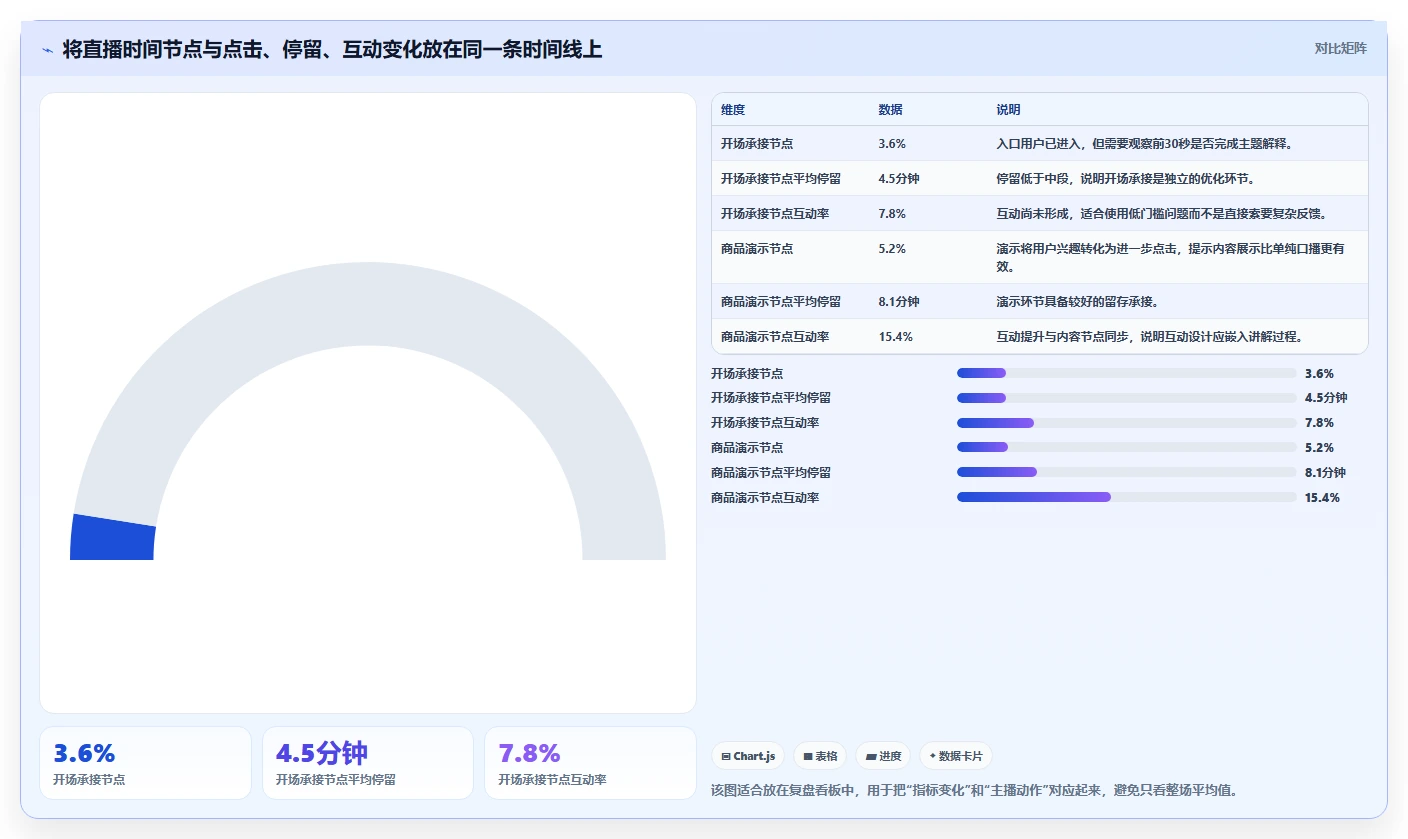Click the 表格 tag chip

[820, 756]
